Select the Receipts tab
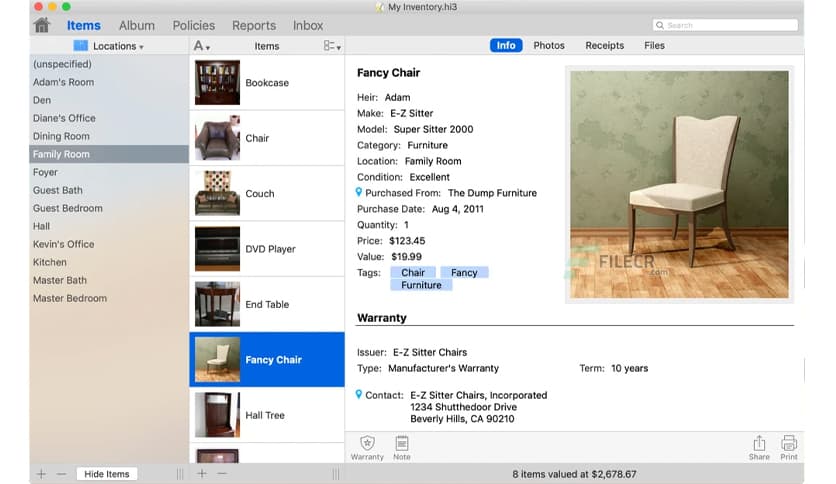 click(604, 45)
